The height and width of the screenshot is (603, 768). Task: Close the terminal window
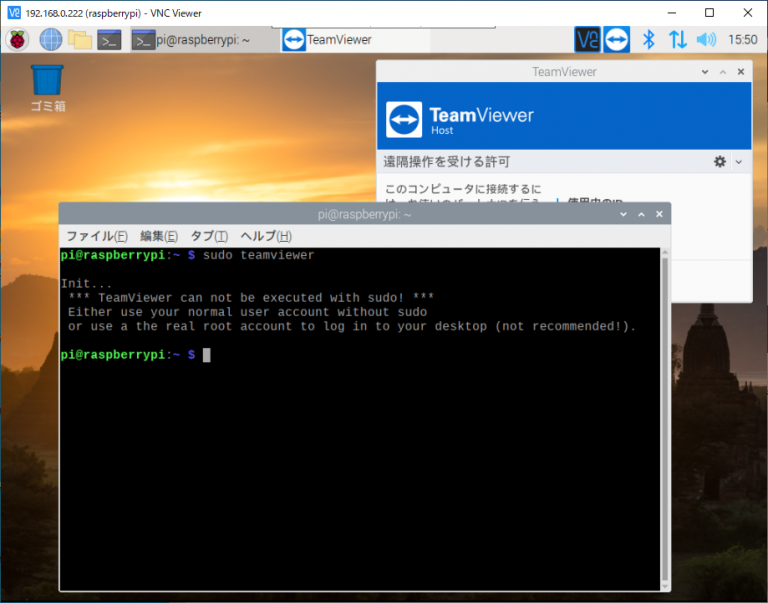tap(659, 214)
